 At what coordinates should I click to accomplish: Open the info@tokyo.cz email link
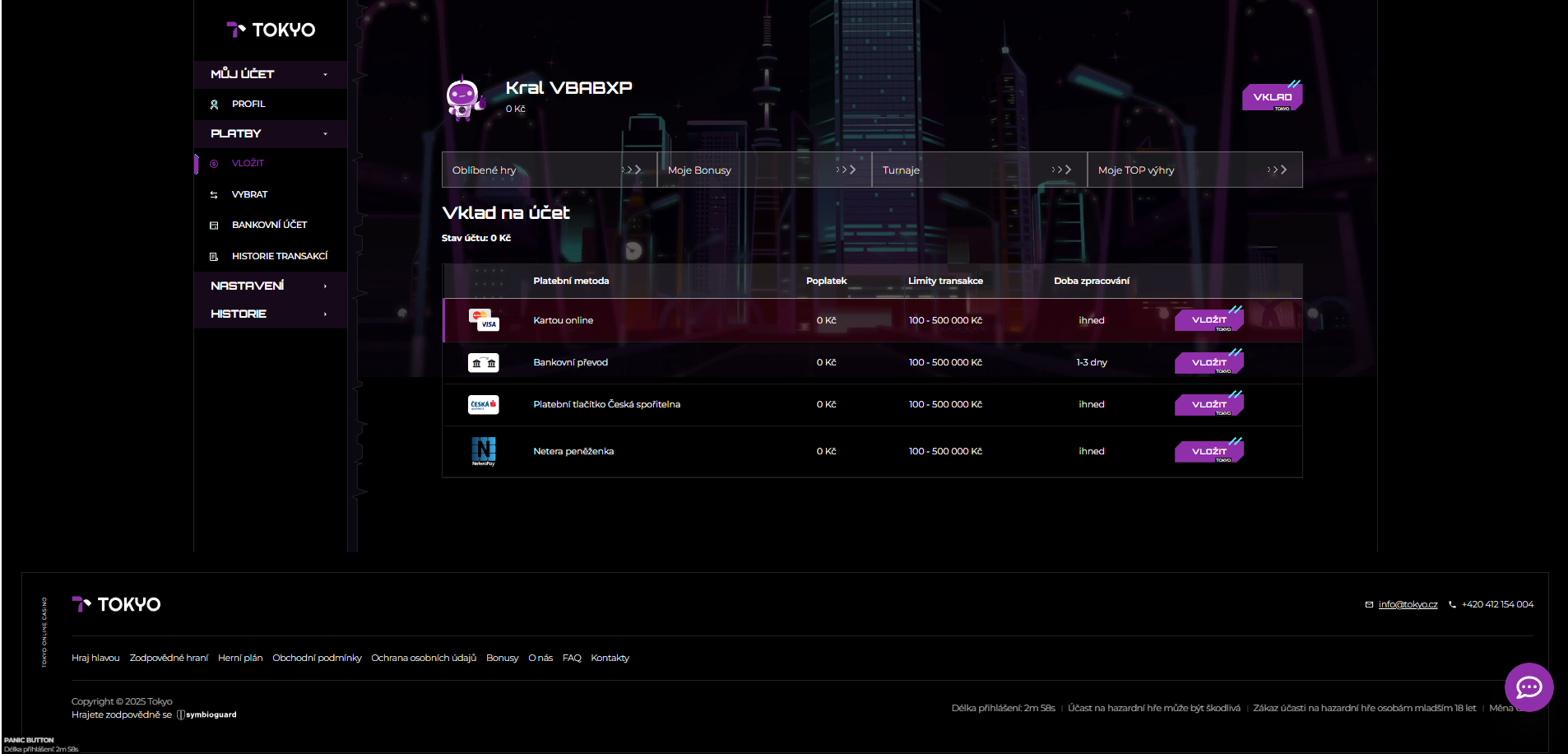(x=1408, y=604)
